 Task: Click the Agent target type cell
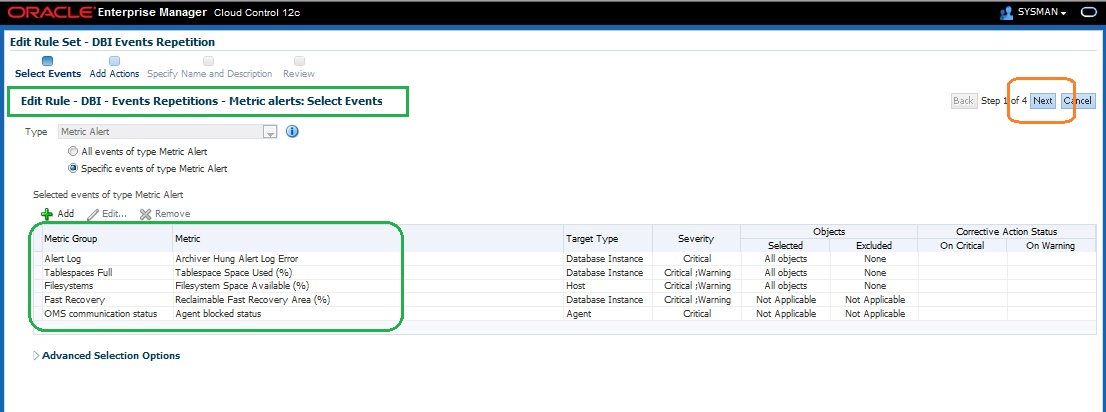click(x=578, y=313)
